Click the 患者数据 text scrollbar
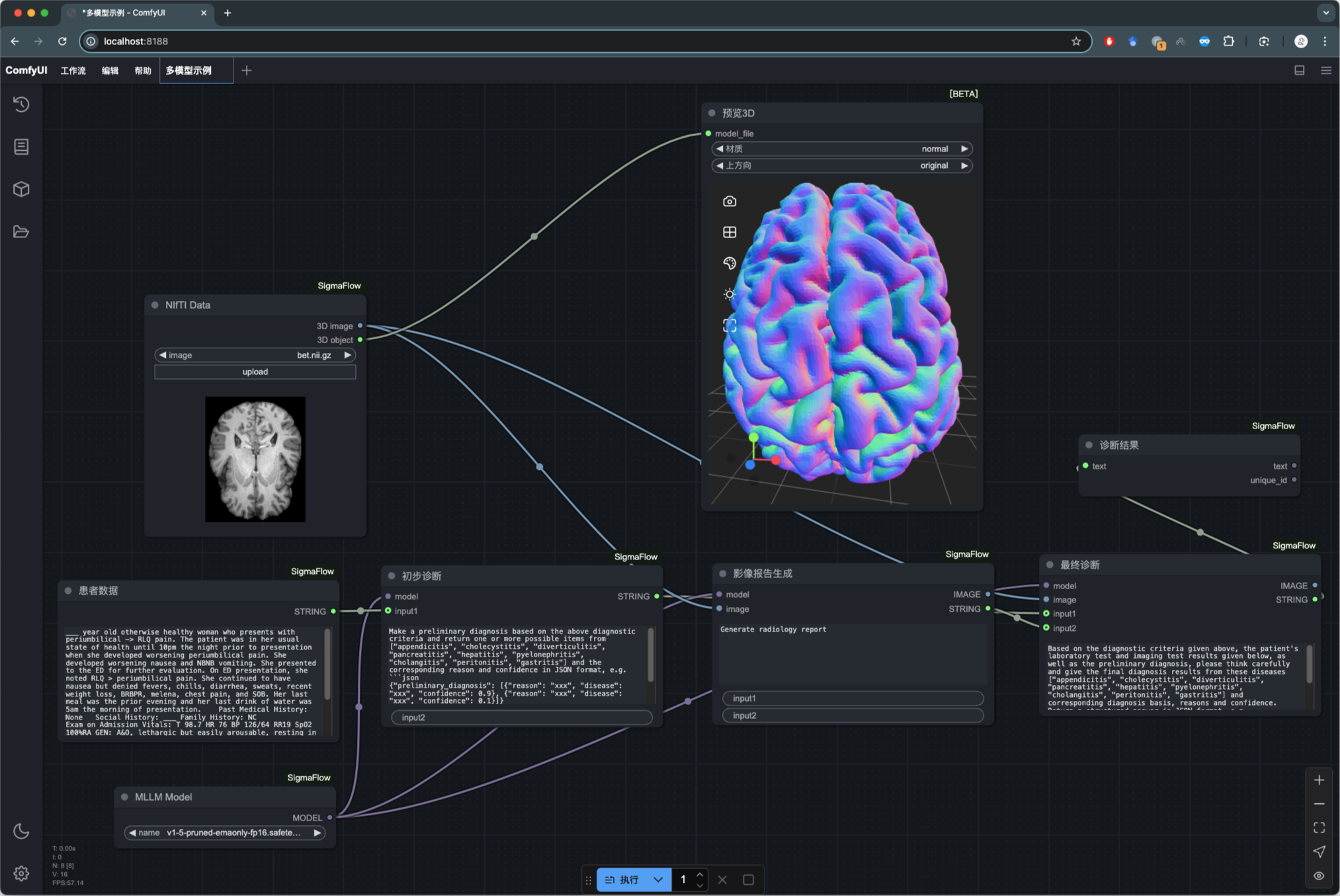 327,663
